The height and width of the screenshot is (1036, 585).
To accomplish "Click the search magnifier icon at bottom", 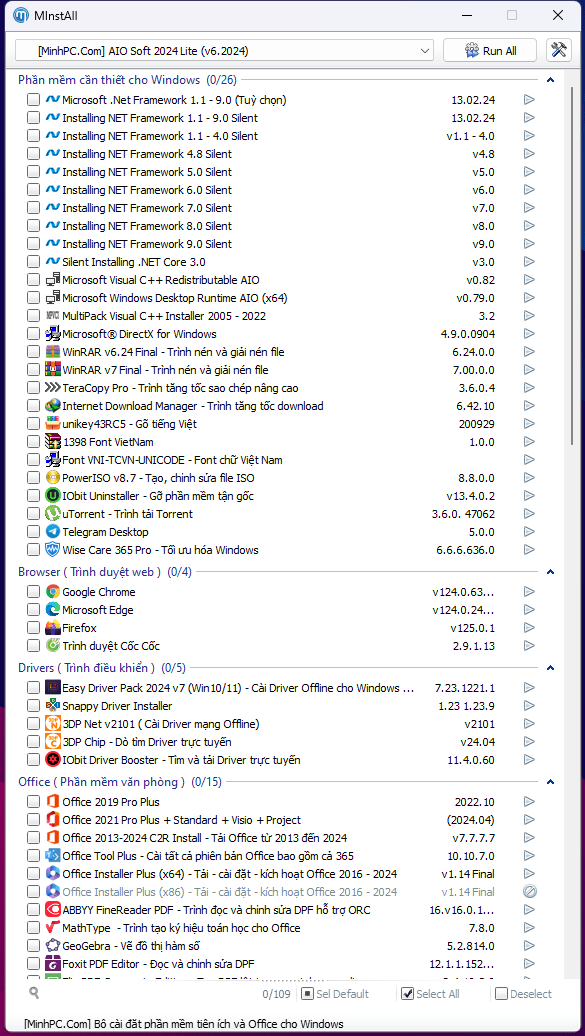I will pyautogui.click(x=34, y=993).
